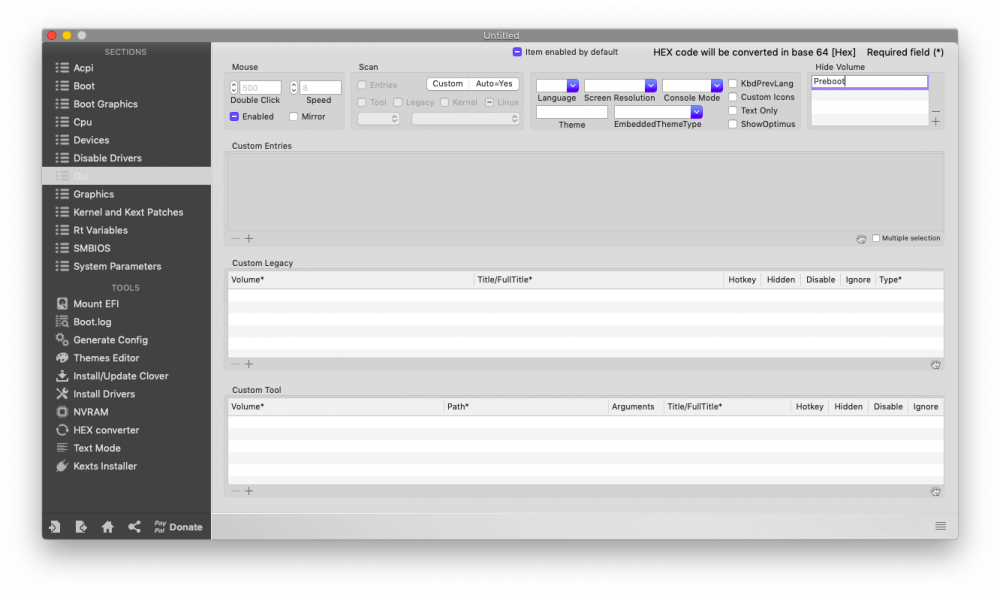Open the wide Scan popup menu
The image size is (1000, 595).
tap(466, 119)
